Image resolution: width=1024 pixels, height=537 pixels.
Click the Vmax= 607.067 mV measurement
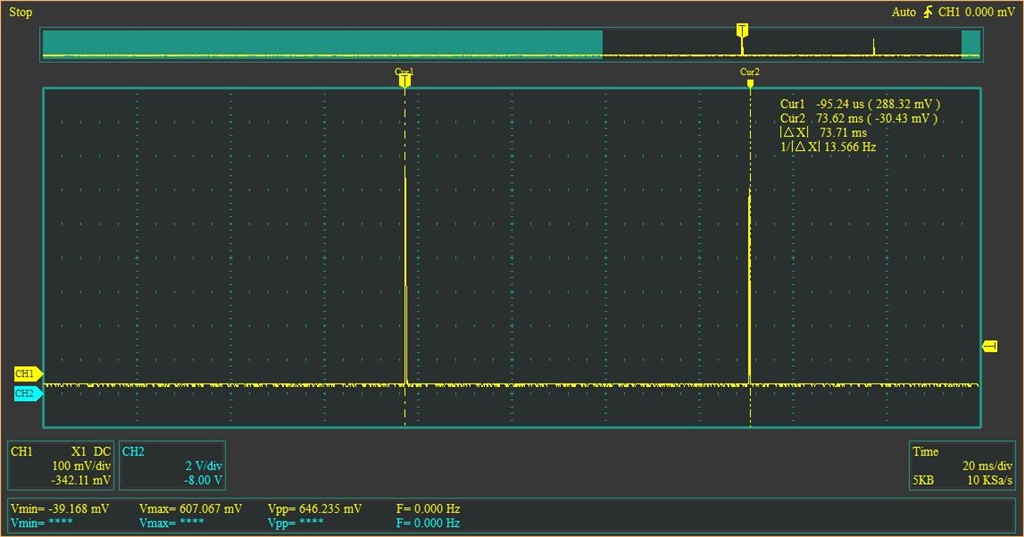click(x=191, y=508)
